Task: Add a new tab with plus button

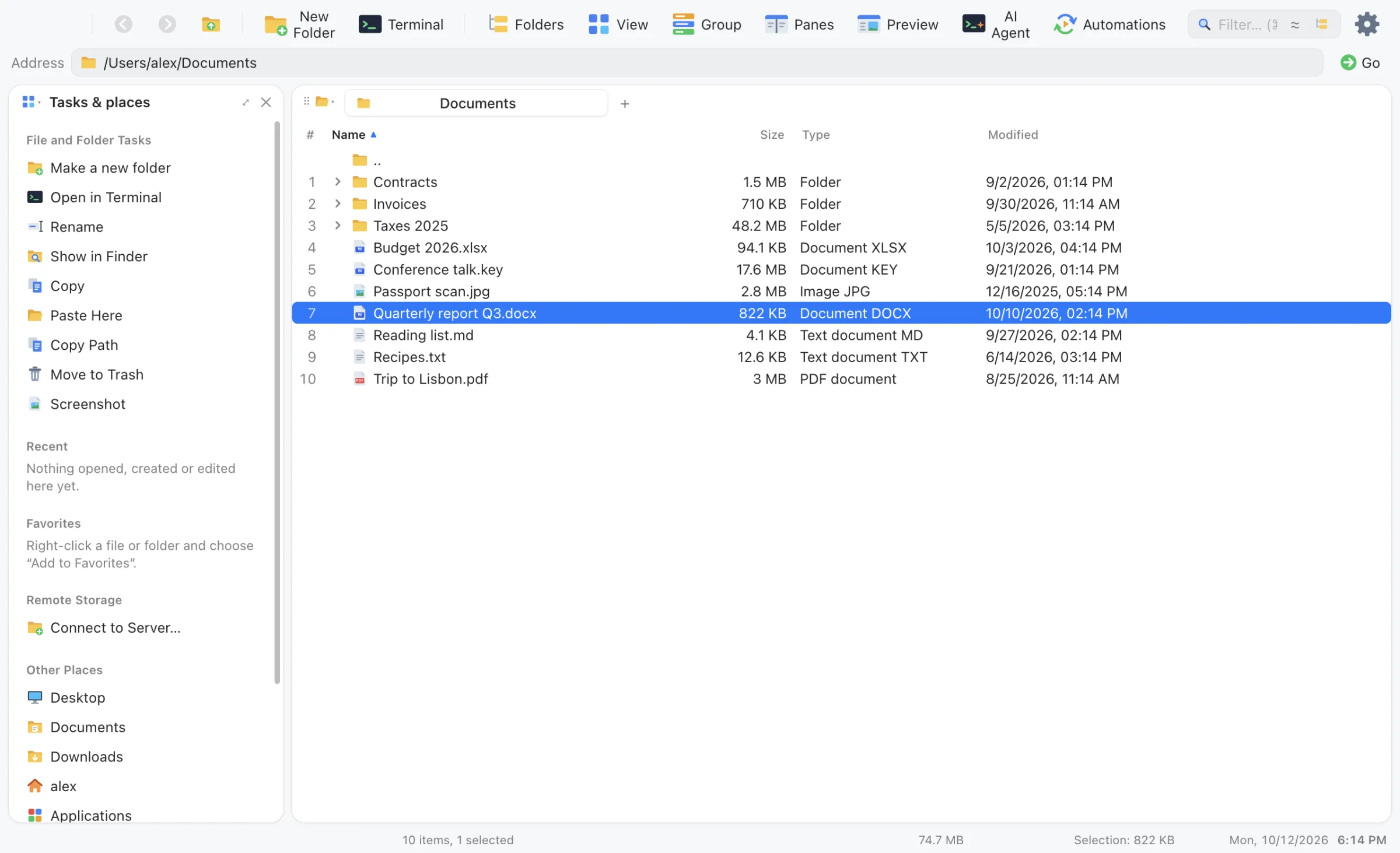Action: click(625, 104)
